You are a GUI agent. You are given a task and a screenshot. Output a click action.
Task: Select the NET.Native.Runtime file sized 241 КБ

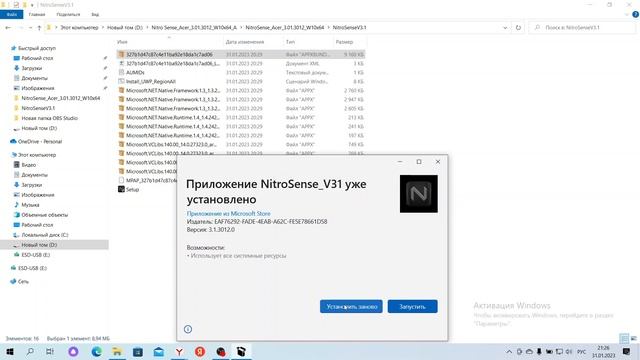pos(241,127)
